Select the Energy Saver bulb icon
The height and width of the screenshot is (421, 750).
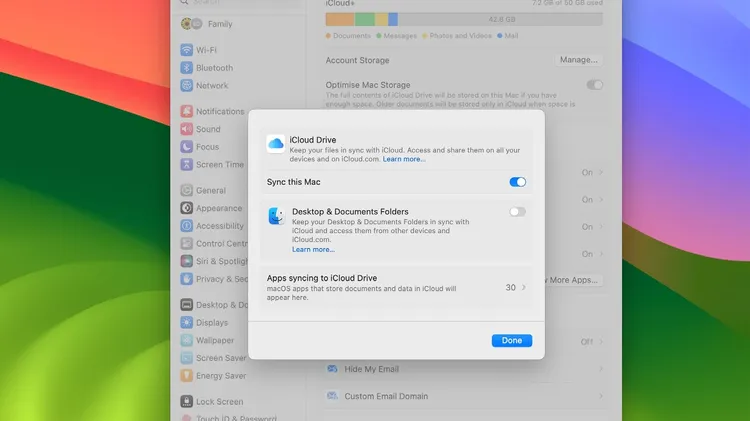coord(187,375)
